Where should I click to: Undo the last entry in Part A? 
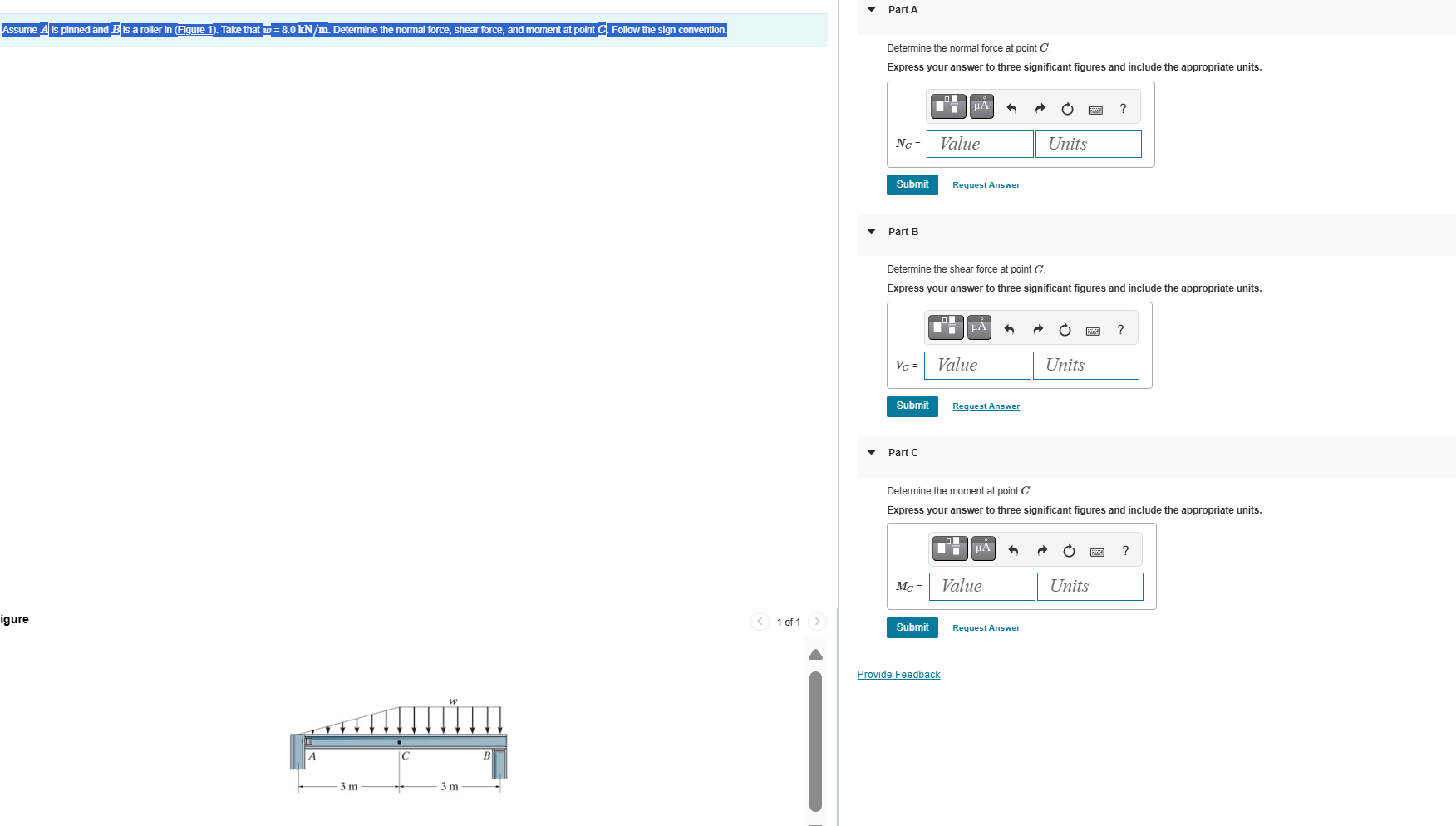tap(1011, 108)
